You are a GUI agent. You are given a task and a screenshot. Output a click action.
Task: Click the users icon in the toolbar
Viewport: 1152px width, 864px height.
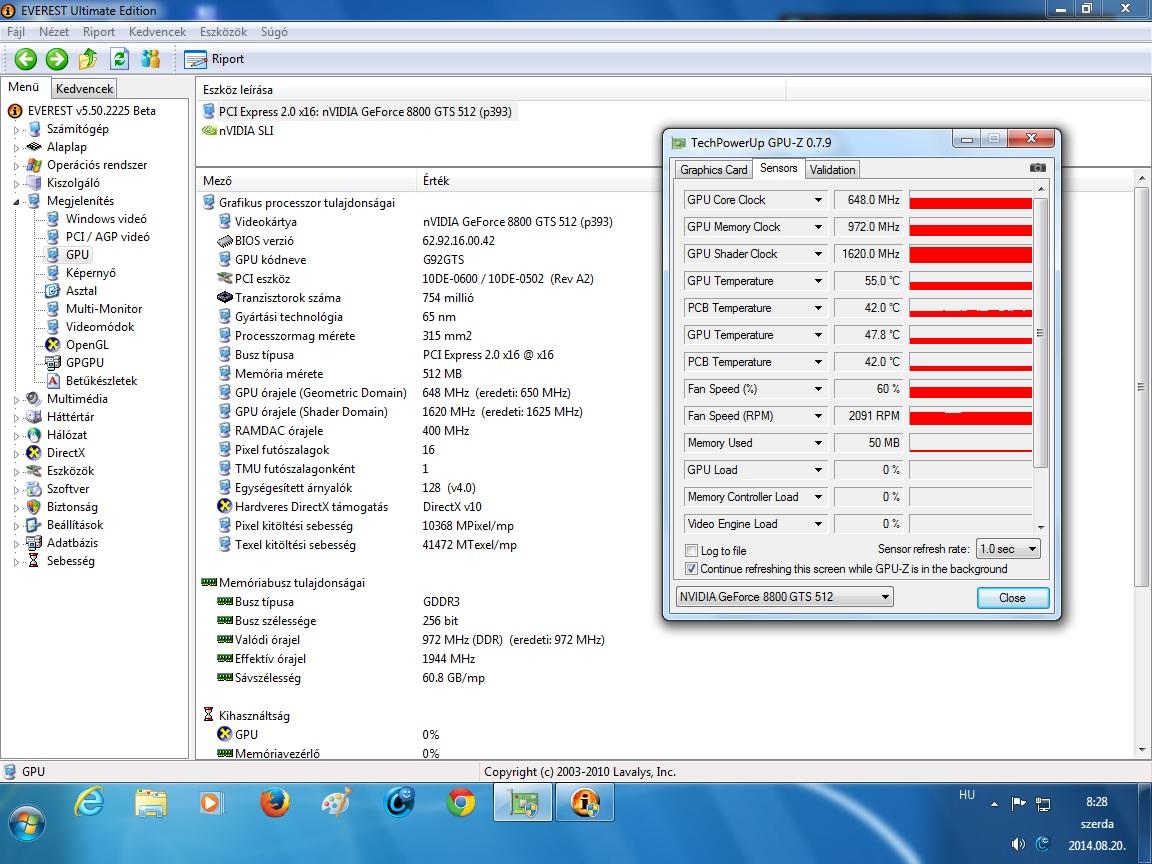pos(151,59)
